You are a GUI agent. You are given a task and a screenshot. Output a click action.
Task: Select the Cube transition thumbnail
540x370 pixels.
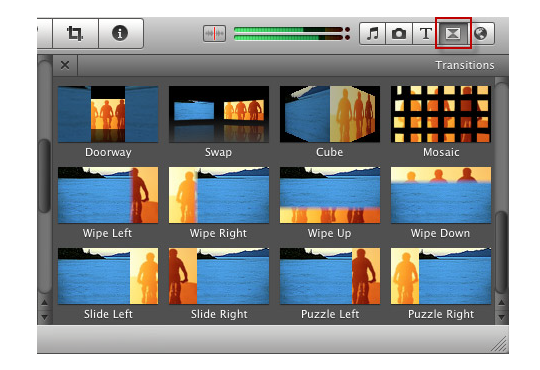pyautogui.click(x=330, y=114)
